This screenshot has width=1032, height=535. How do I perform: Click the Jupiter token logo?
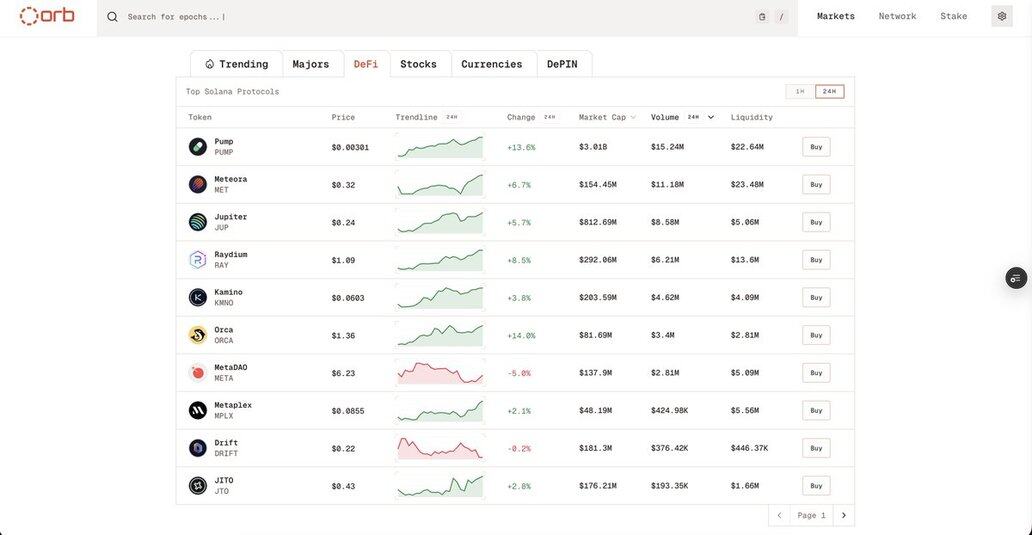click(x=198, y=222)
